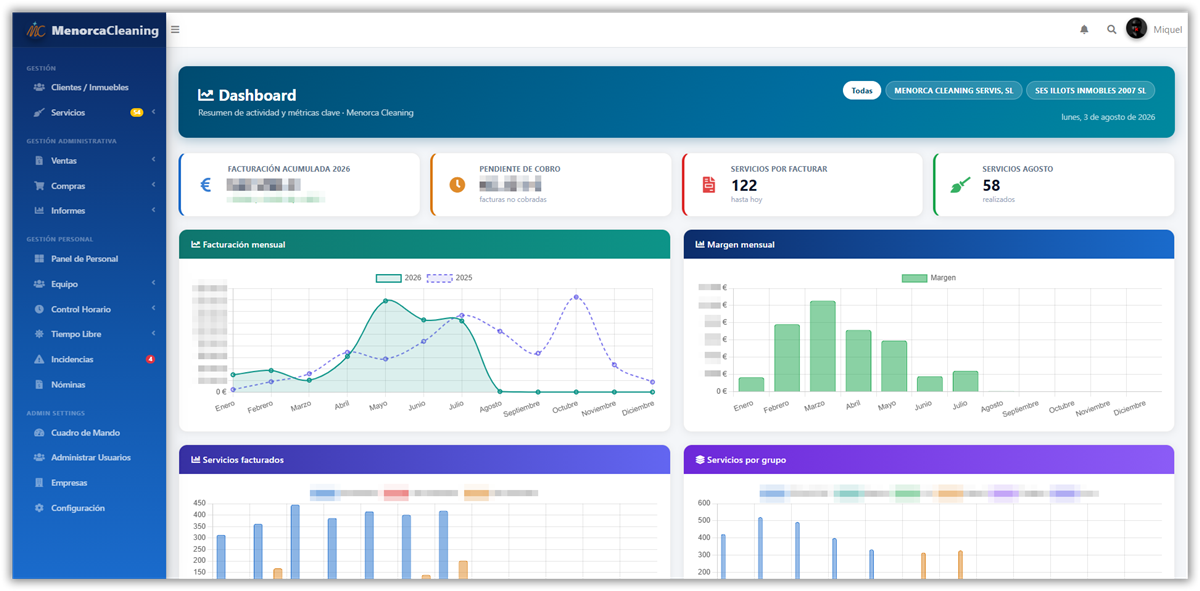Screen dimensions: 1200x591
Task: Click the Incidencias red badge 4
Action: (x=150, y=359)
